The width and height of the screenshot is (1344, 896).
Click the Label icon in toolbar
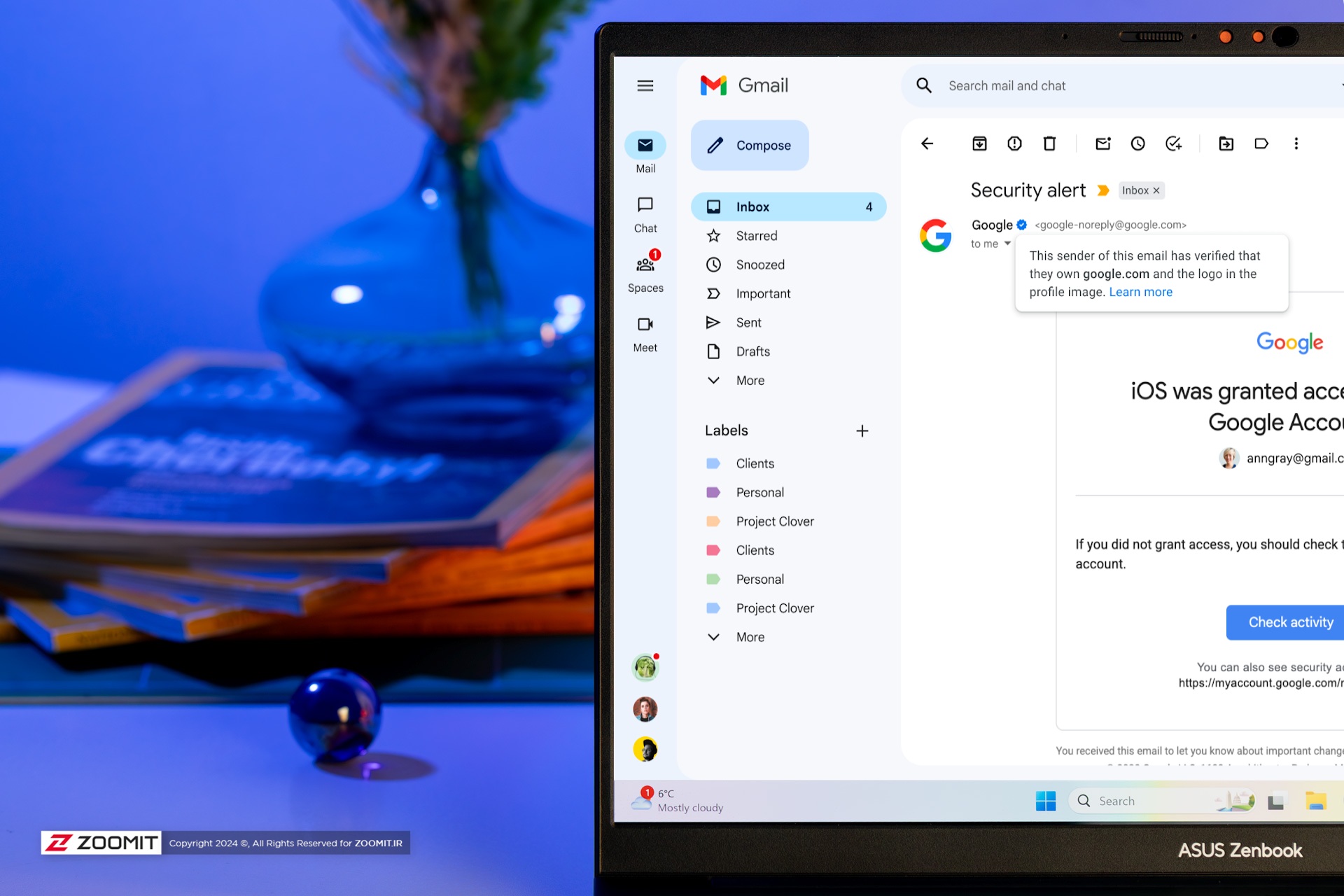pos(1261,144)
